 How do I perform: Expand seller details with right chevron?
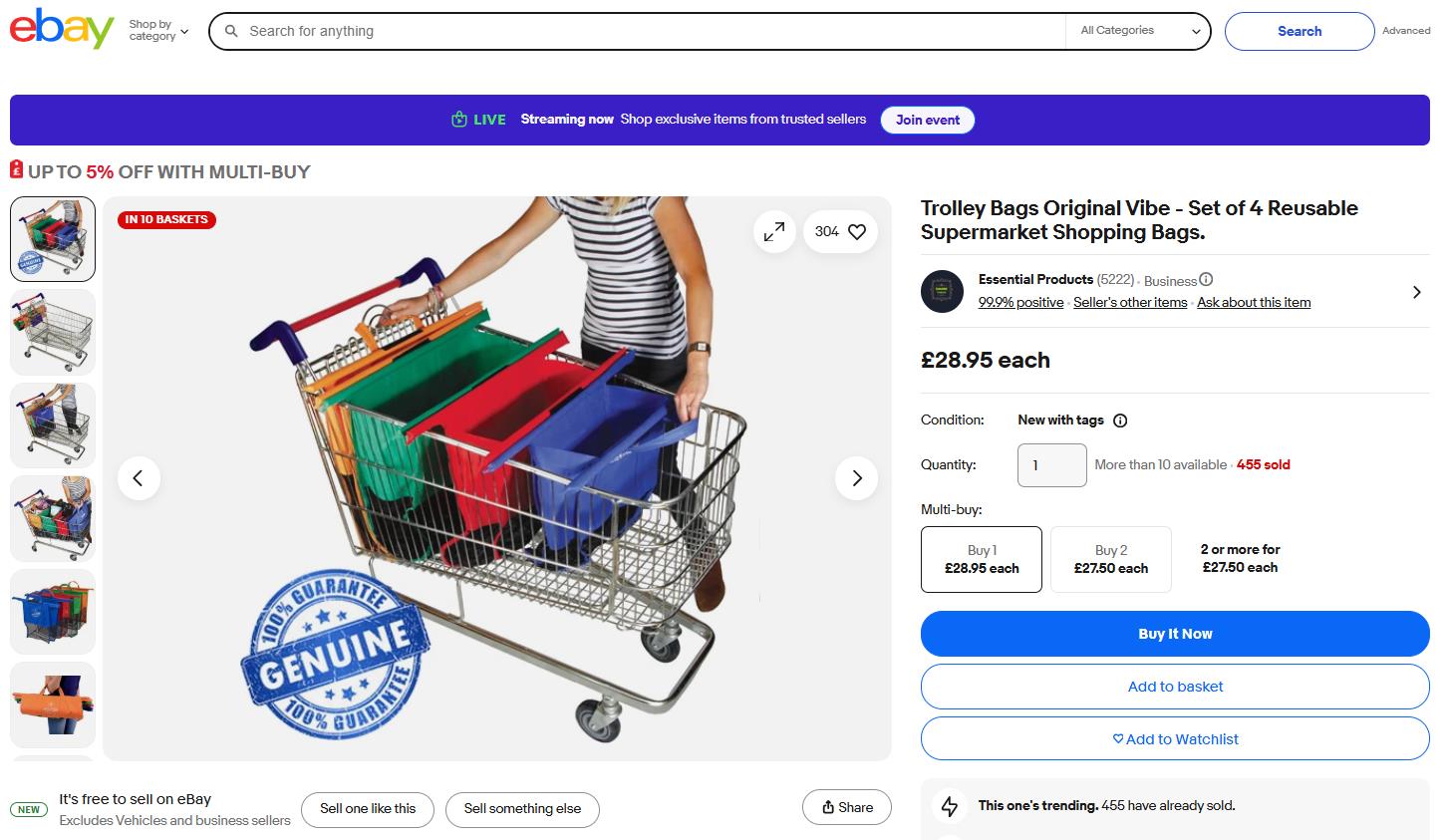[1416, 292]
